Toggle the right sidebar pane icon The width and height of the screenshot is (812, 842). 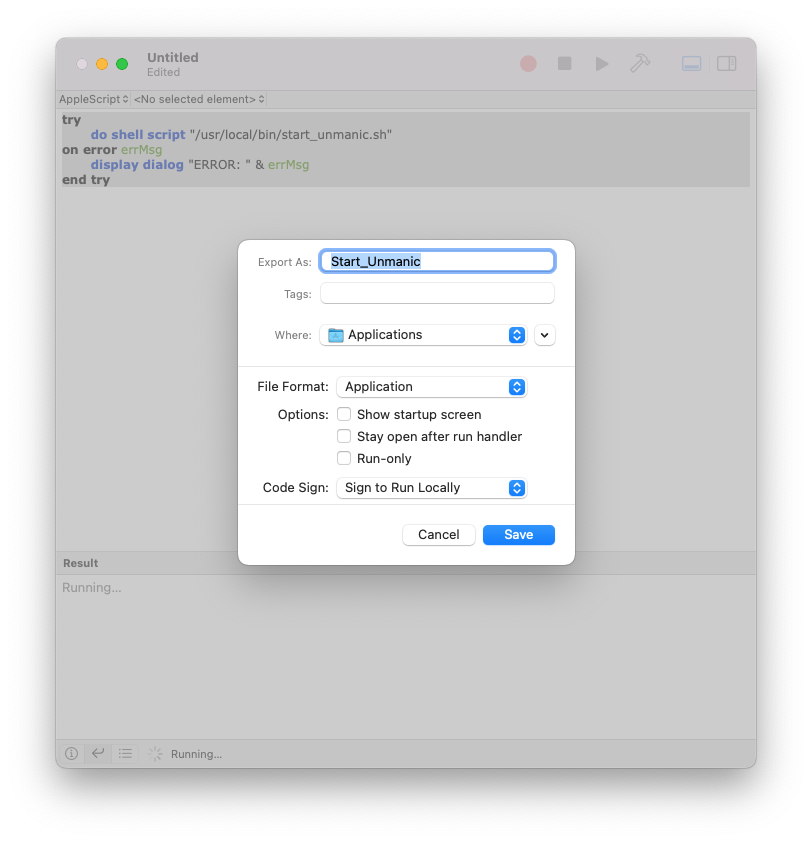[x=727, y=63]
